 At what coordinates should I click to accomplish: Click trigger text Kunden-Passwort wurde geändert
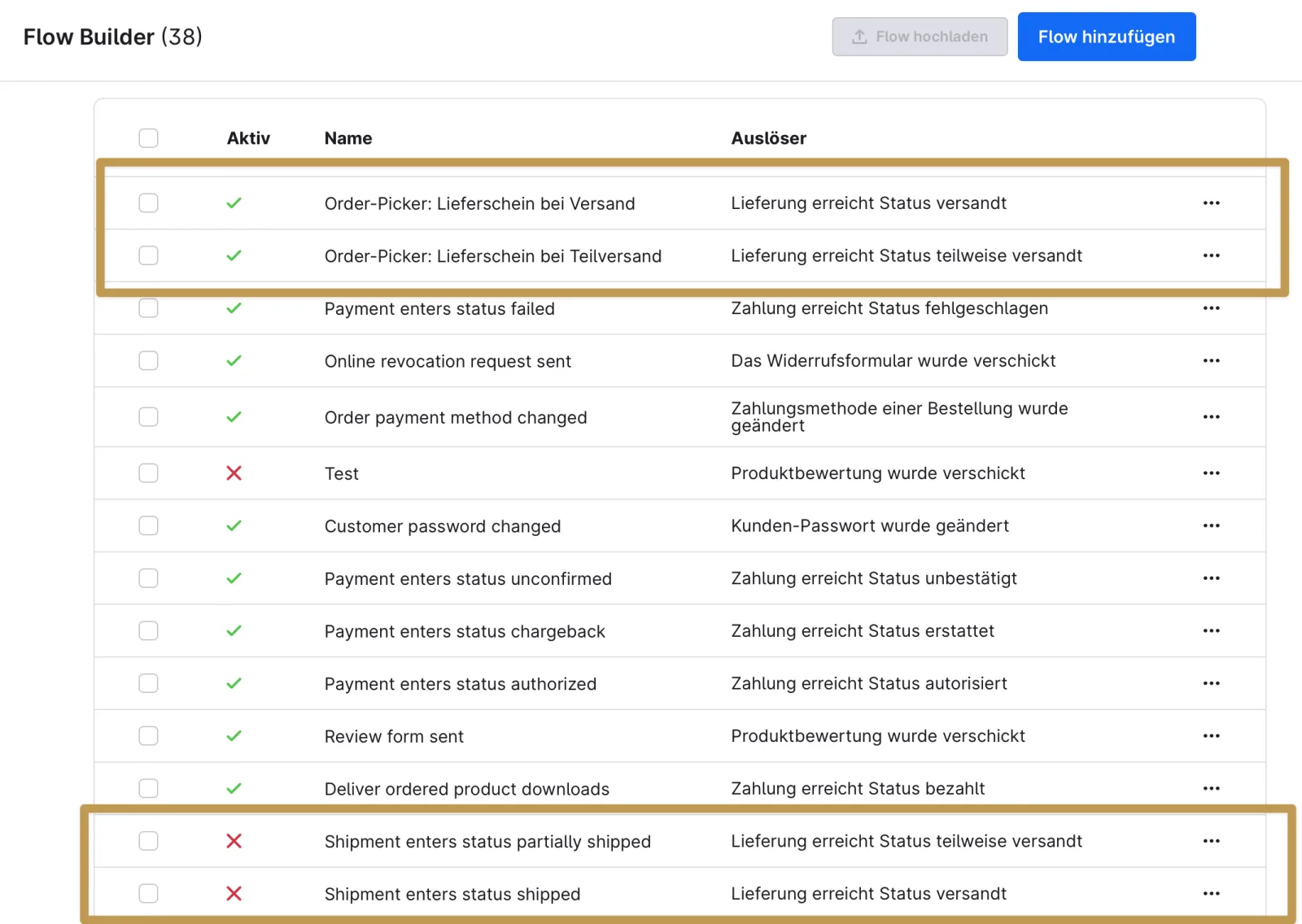(x=870, y=525)
